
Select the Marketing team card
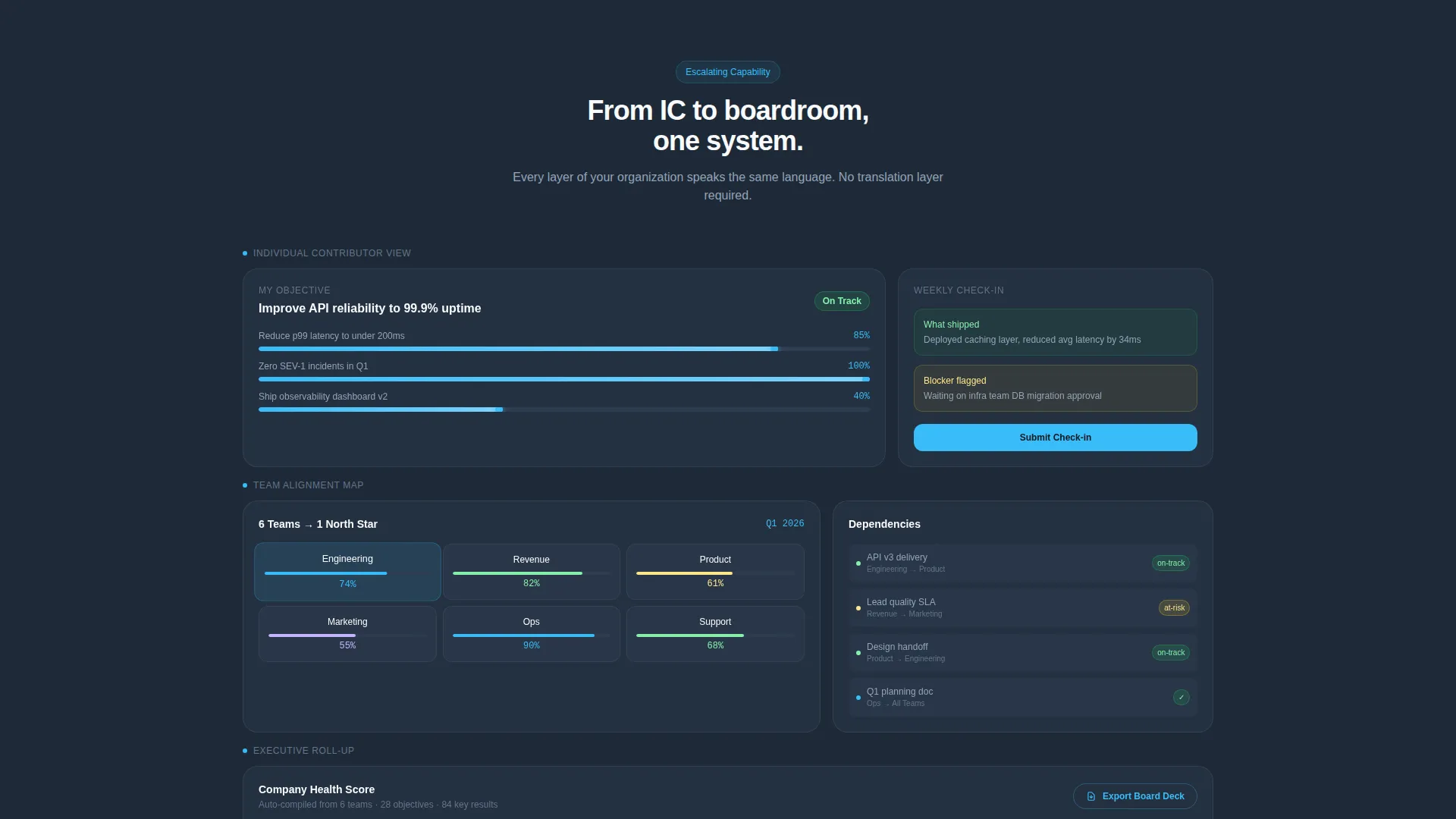click(x=347, y=634)
